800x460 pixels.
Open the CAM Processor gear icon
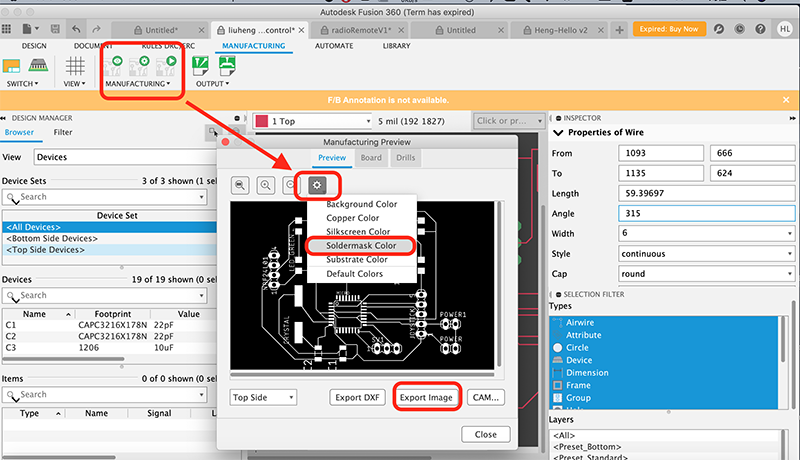click(x=139, y=66)
